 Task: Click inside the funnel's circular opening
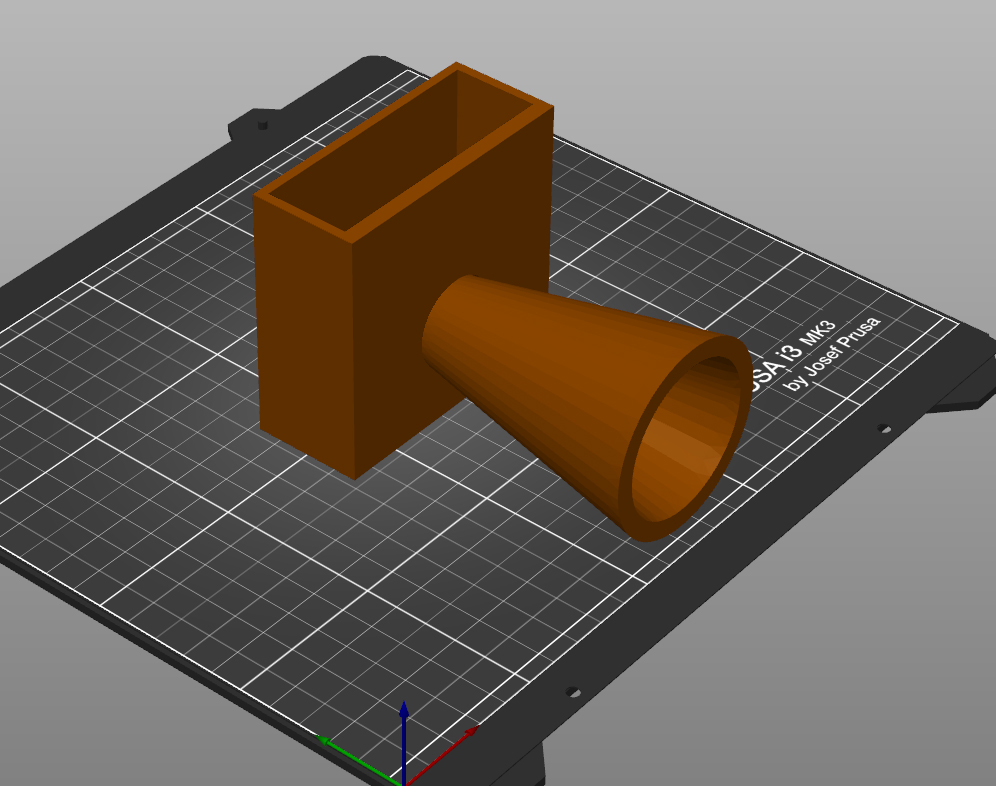pyautogui.click(x=686, y=438)
